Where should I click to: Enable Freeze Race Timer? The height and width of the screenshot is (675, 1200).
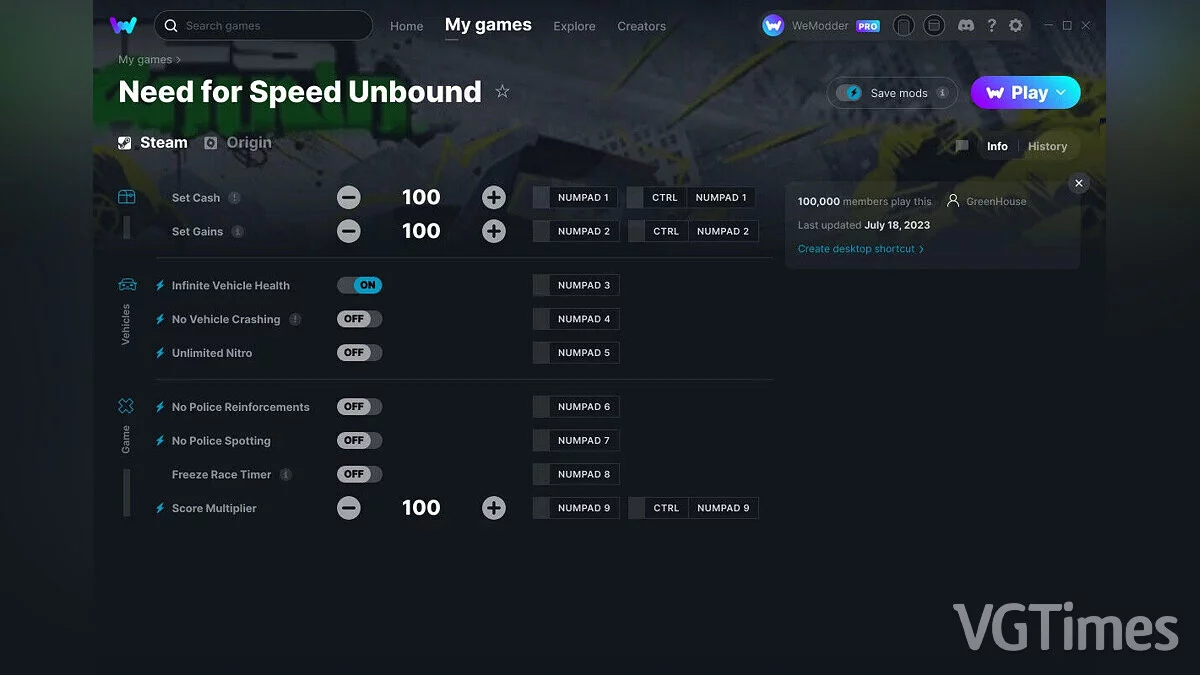coord(359,473)
